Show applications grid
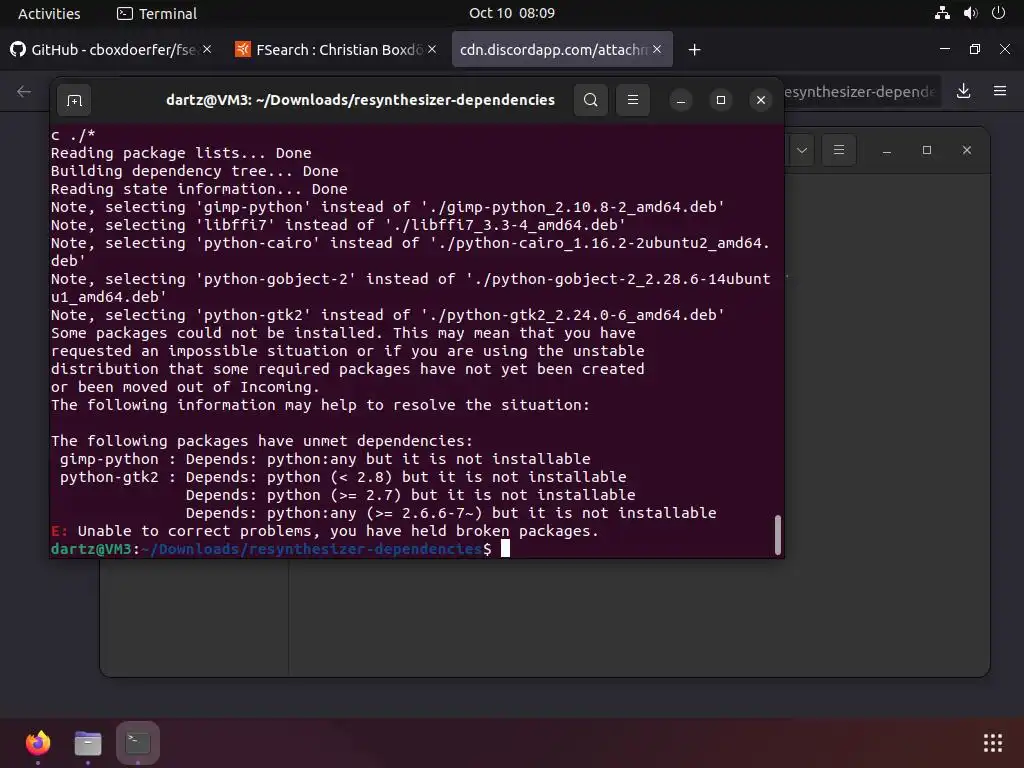The height and width of the screenshot is (768, 1024). point(993,743)
